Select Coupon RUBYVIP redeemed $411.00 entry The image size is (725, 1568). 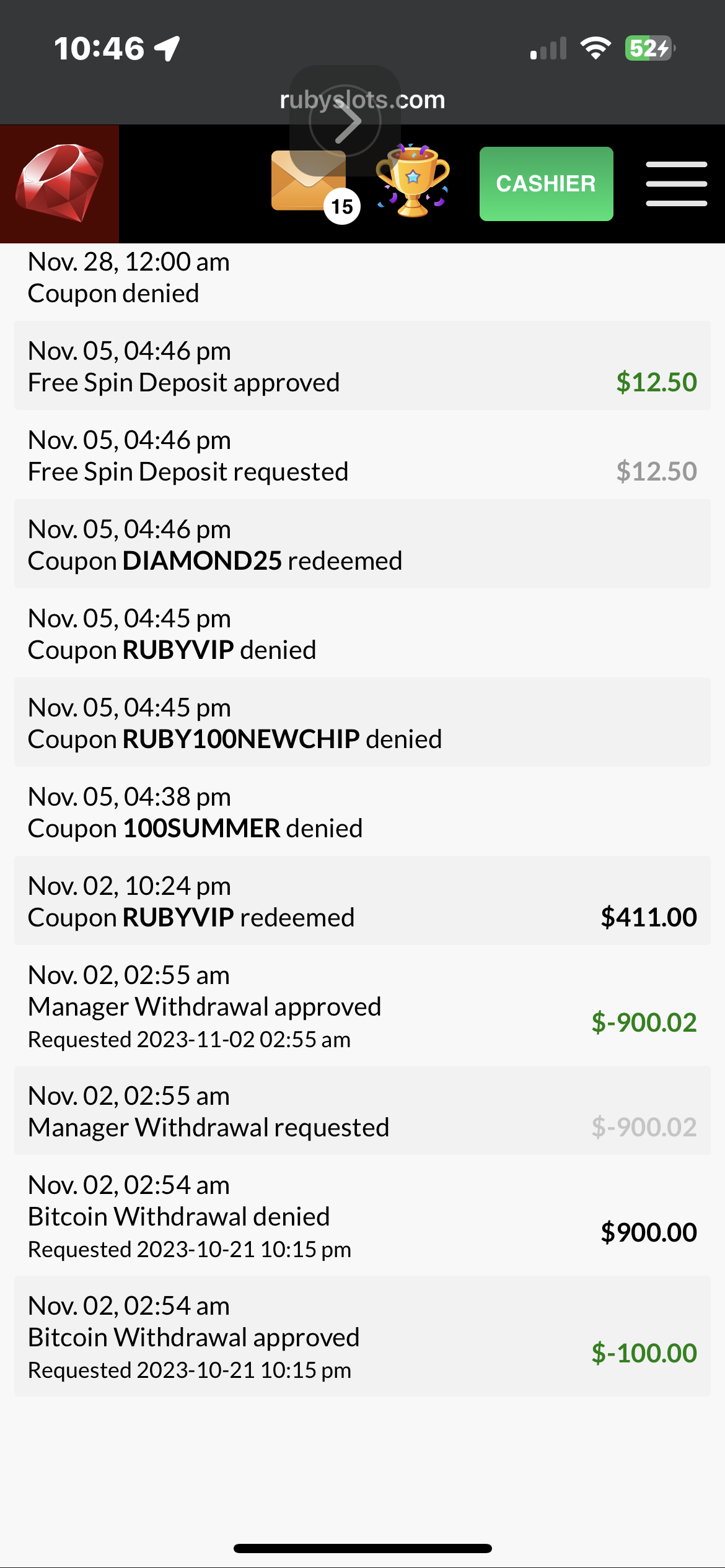362,901
